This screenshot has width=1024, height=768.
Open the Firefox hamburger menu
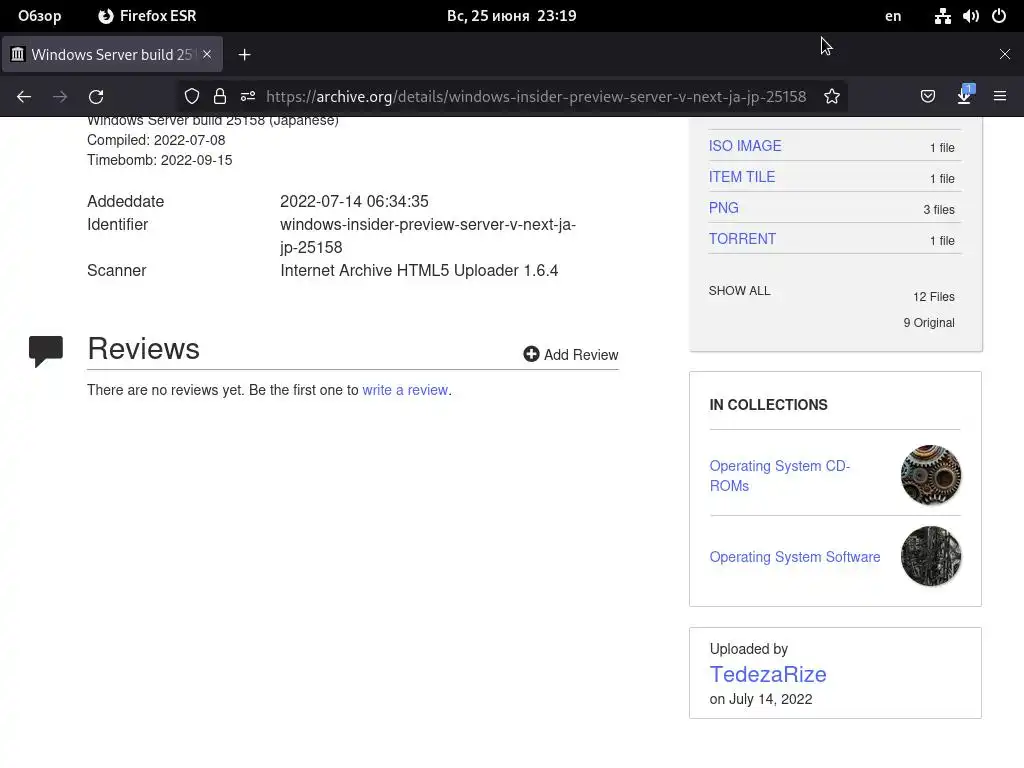pyautogui.click(x=1000, y=96)
